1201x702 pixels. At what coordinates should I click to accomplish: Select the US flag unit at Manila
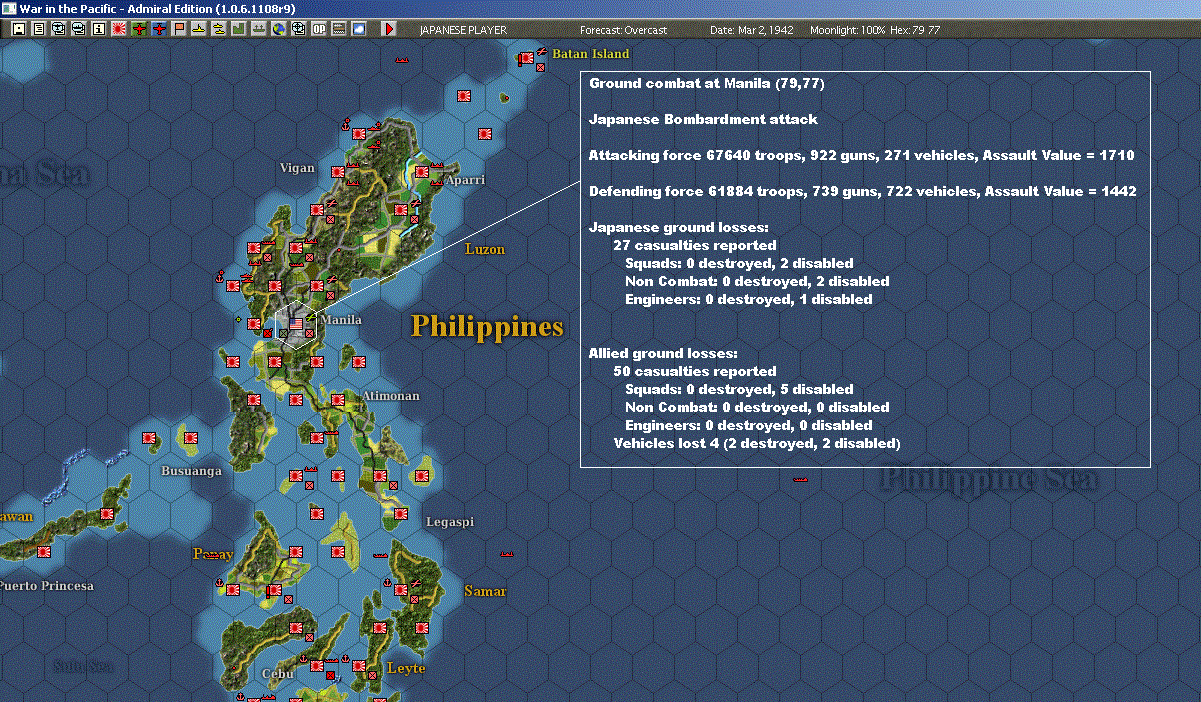[x=297, y=323]
